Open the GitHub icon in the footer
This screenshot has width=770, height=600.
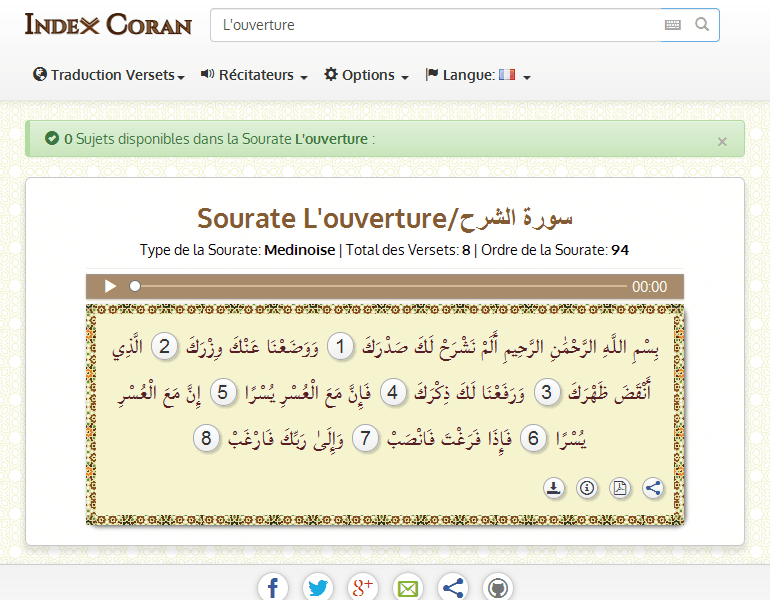click(498, 587)
